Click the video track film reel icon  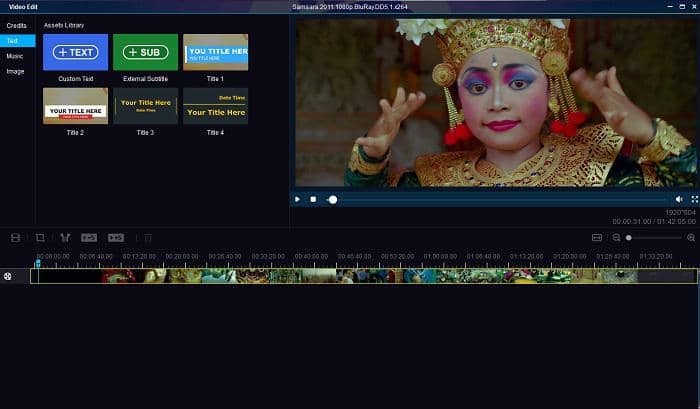8,276
